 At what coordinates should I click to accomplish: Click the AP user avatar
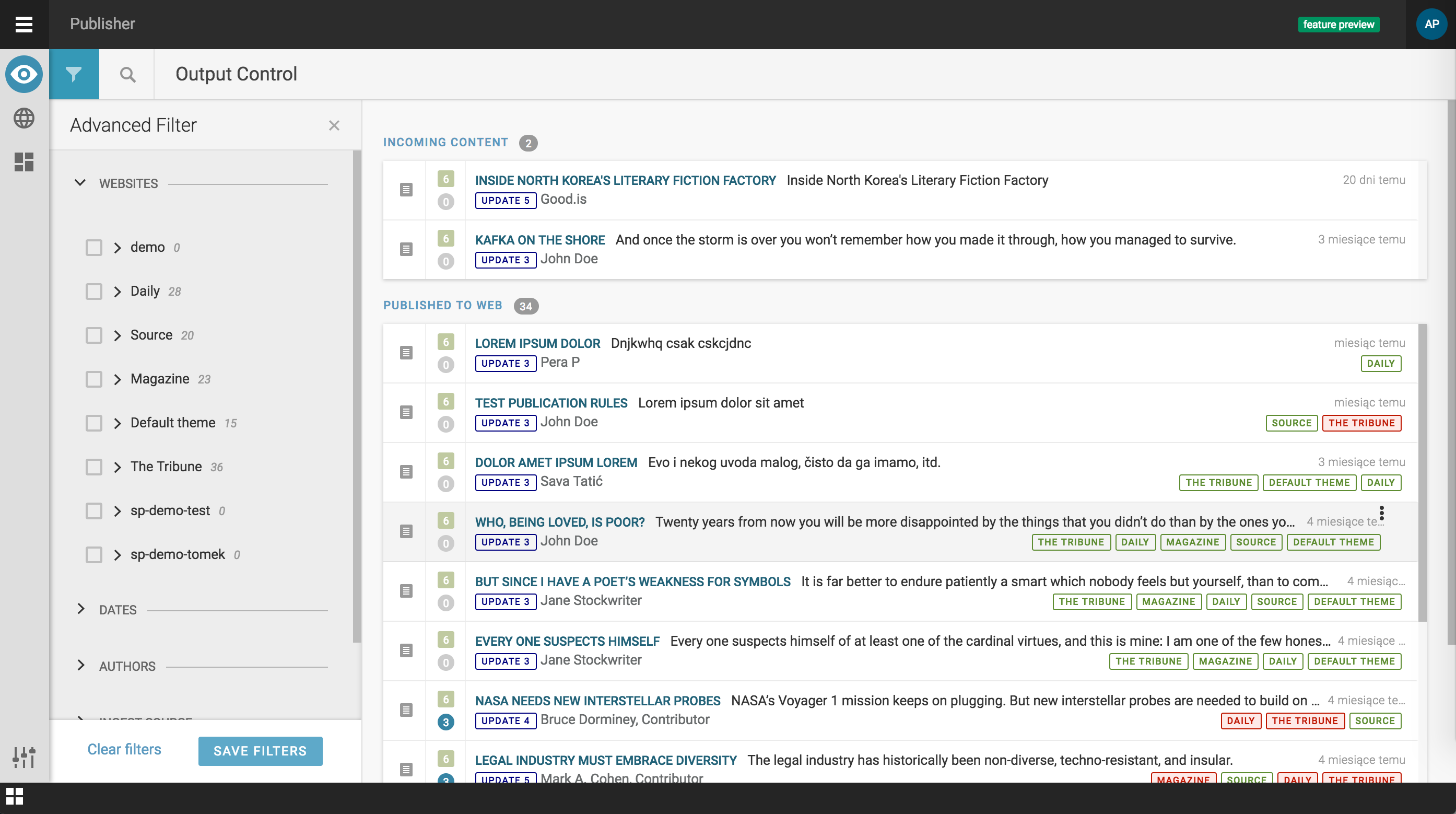click(x=1431, y=24)
